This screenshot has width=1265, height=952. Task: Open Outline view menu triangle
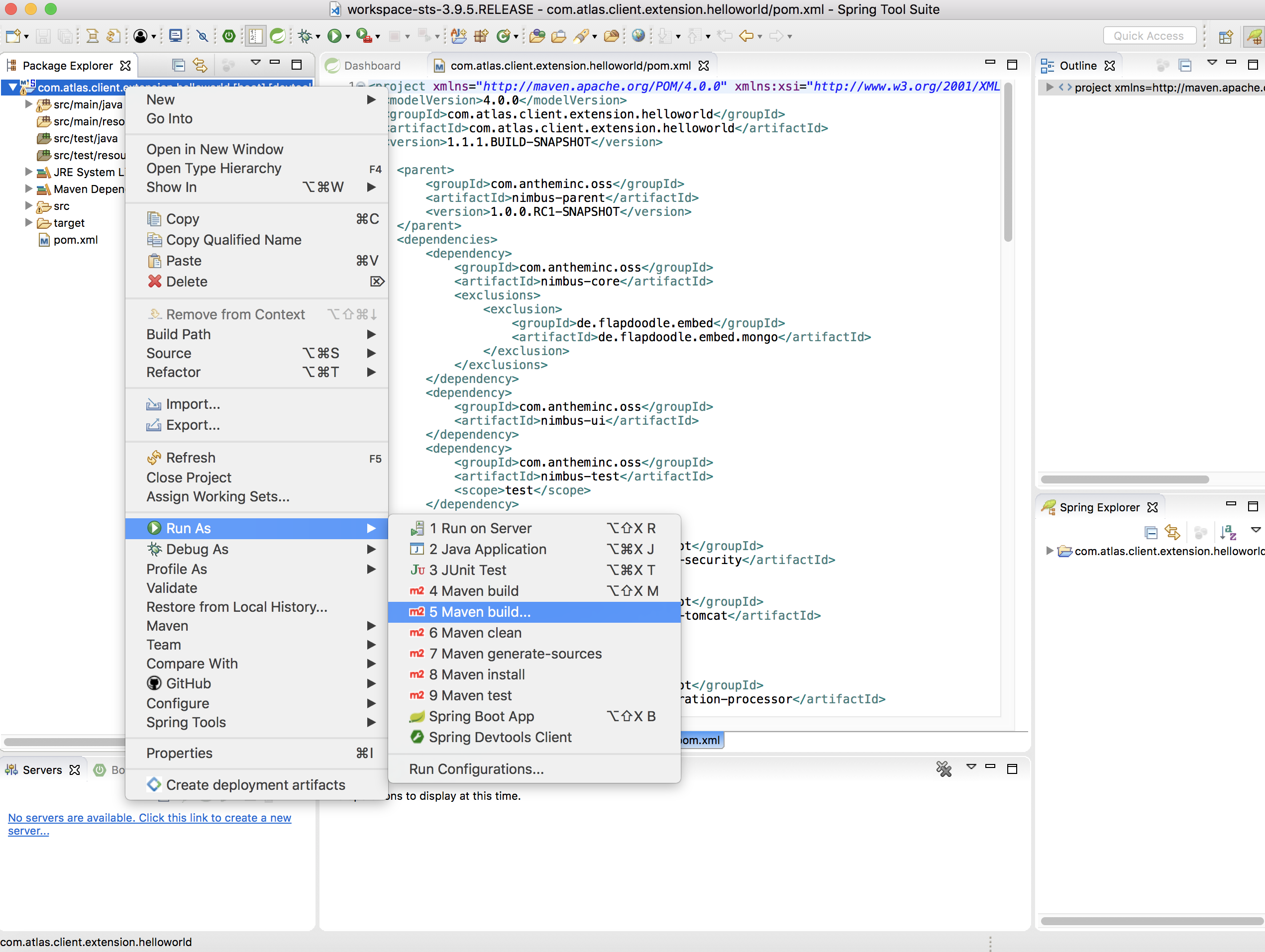coord(1212,63)
